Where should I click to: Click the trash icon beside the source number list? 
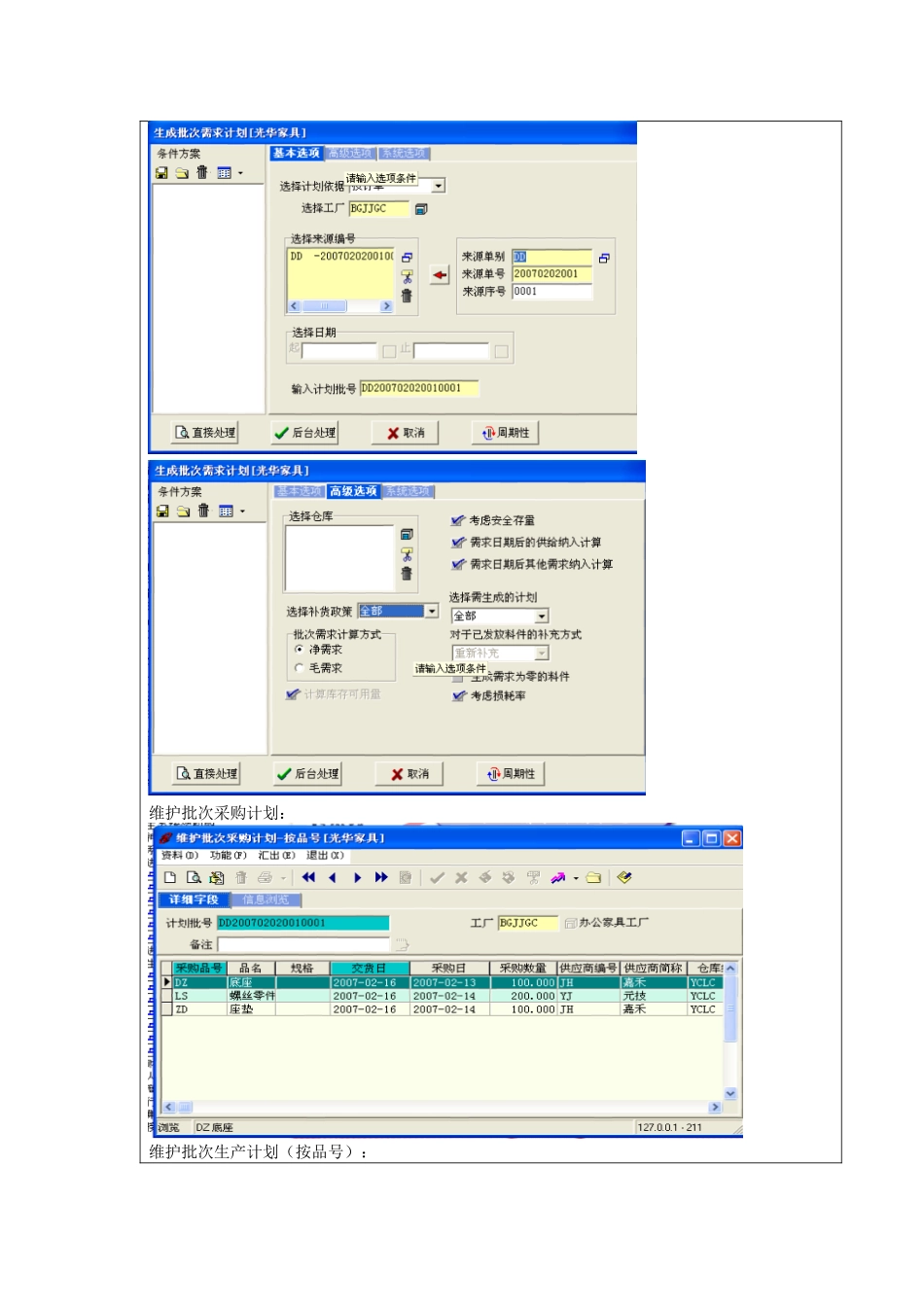point(407,296)
